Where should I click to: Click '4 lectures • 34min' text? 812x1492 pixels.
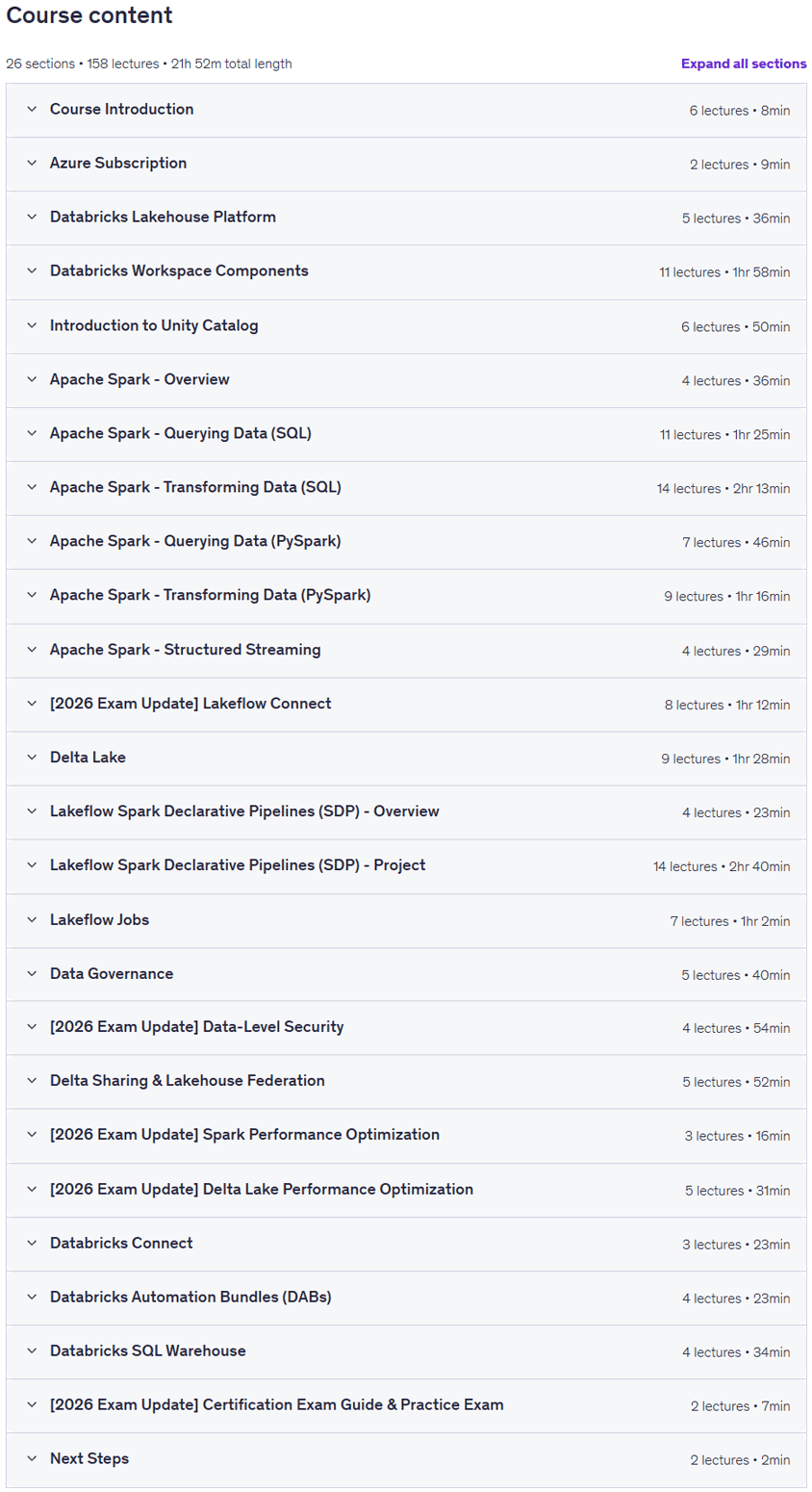coord(736,1353)
